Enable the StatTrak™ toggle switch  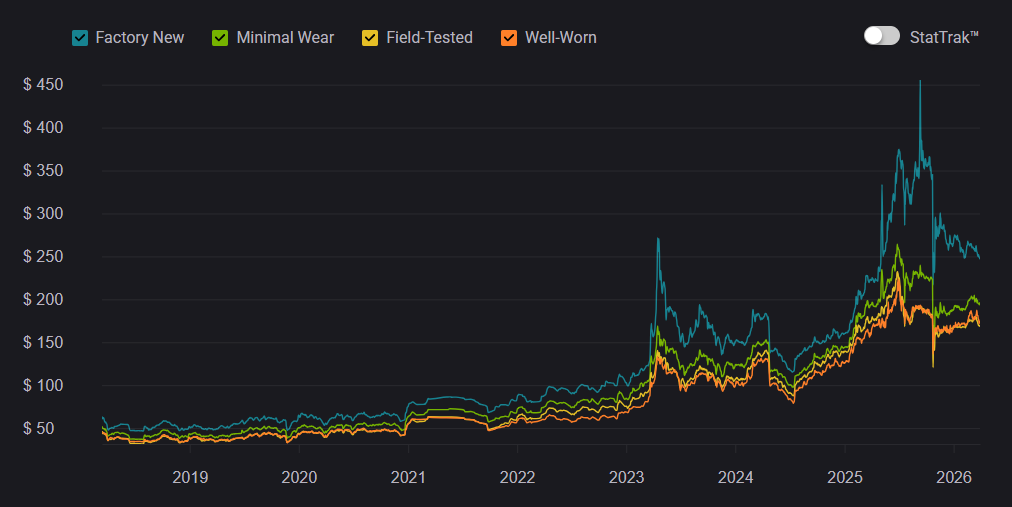[882, 36]
